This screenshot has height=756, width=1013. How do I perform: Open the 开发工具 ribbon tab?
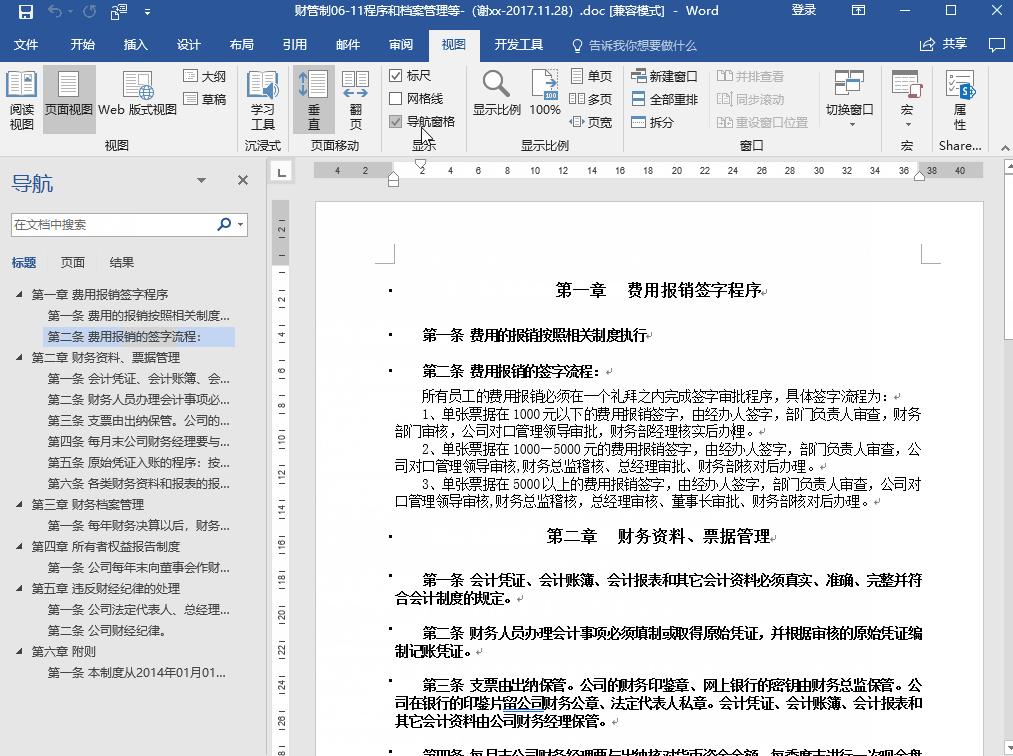coord(519,44)
